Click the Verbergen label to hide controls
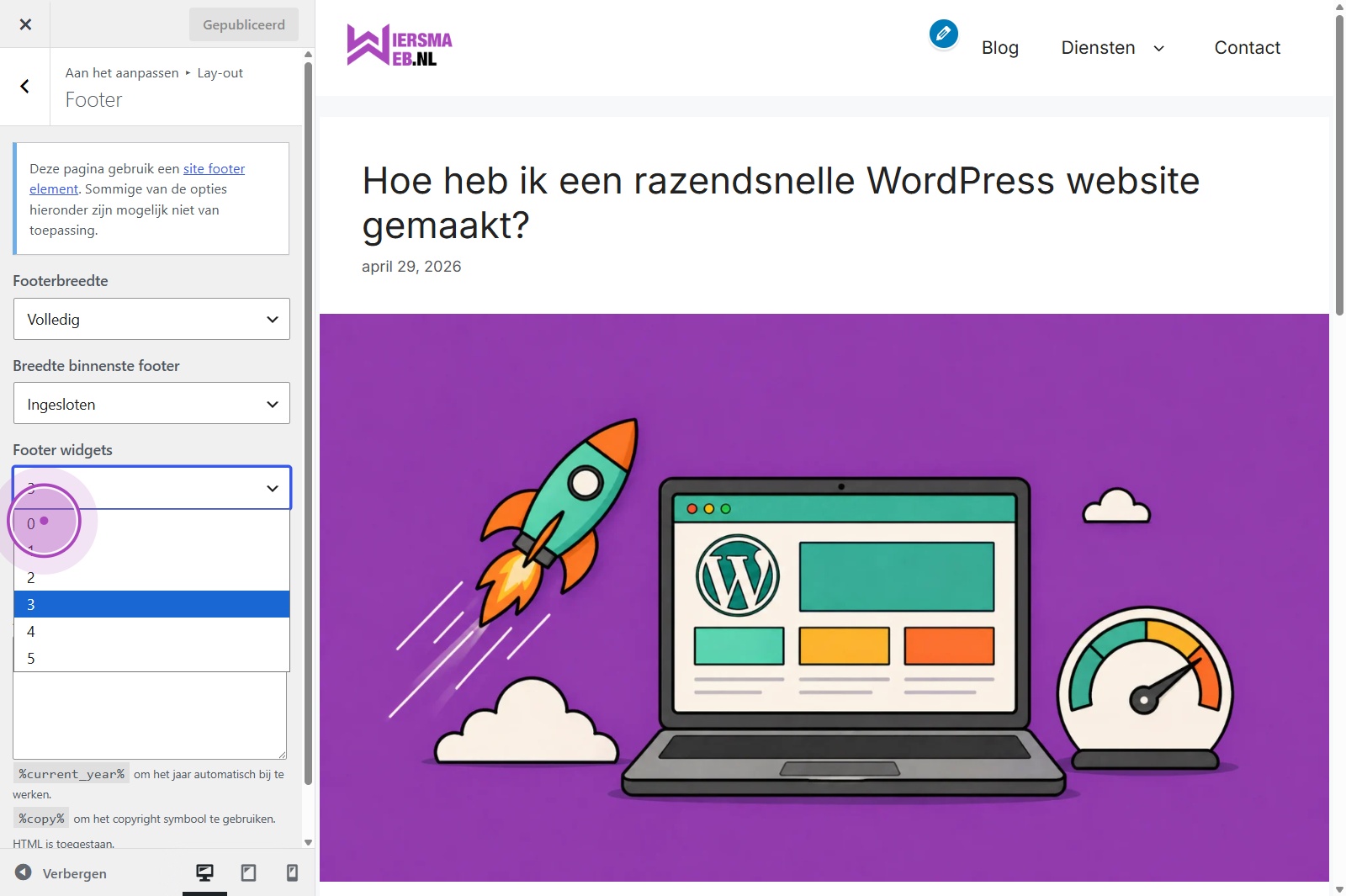 tap(75, 873)
